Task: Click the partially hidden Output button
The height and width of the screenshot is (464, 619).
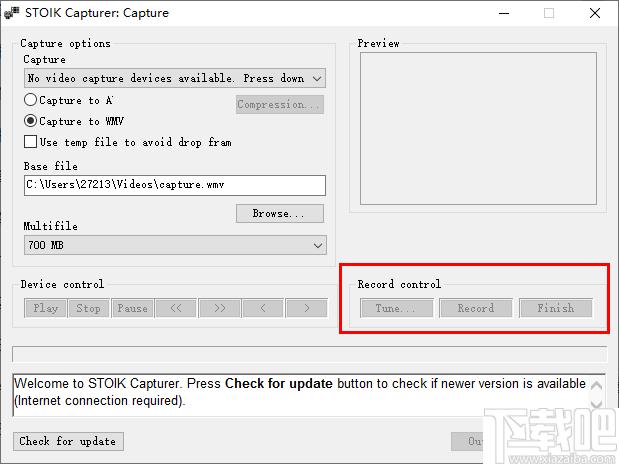Action: 468,441
